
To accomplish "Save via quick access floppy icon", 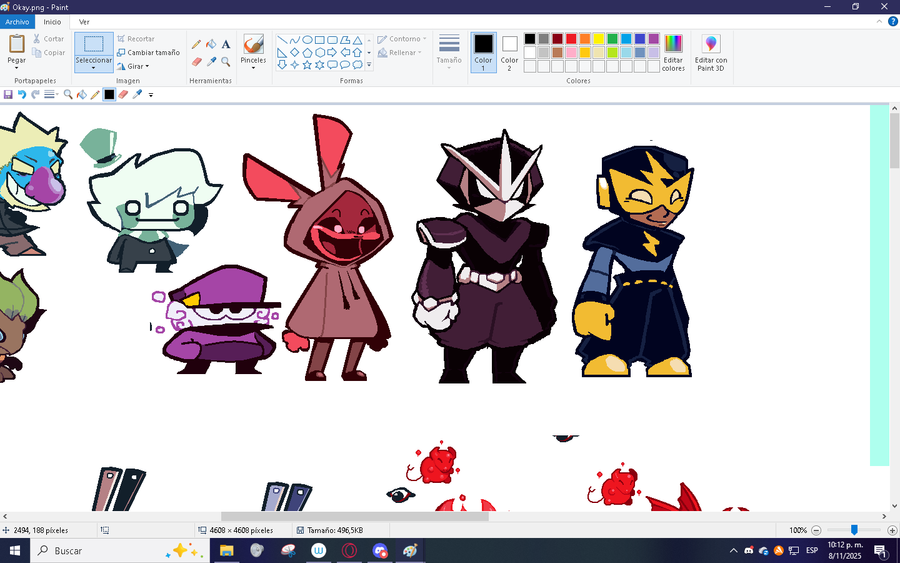I will point(8,94).
